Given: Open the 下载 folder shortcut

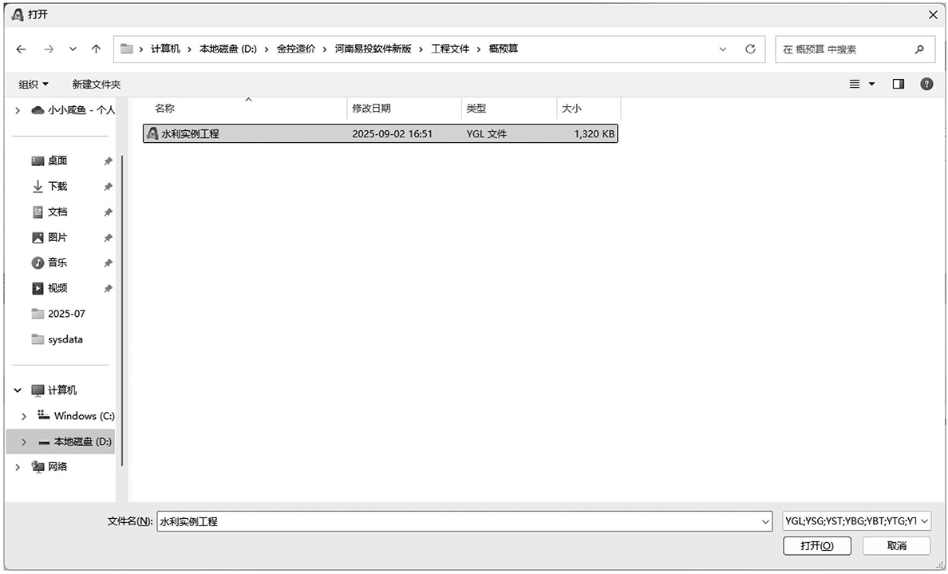Looking at the screenshot, I should click(x=57, y=186).
